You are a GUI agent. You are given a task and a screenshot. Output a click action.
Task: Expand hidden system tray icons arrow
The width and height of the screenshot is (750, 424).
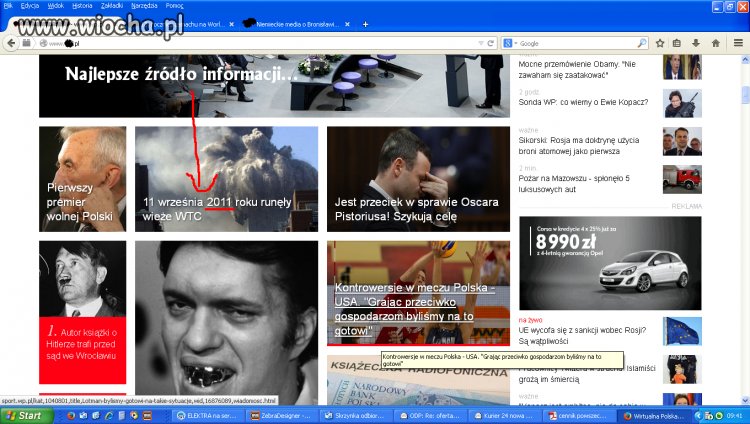tap(699, 416)
